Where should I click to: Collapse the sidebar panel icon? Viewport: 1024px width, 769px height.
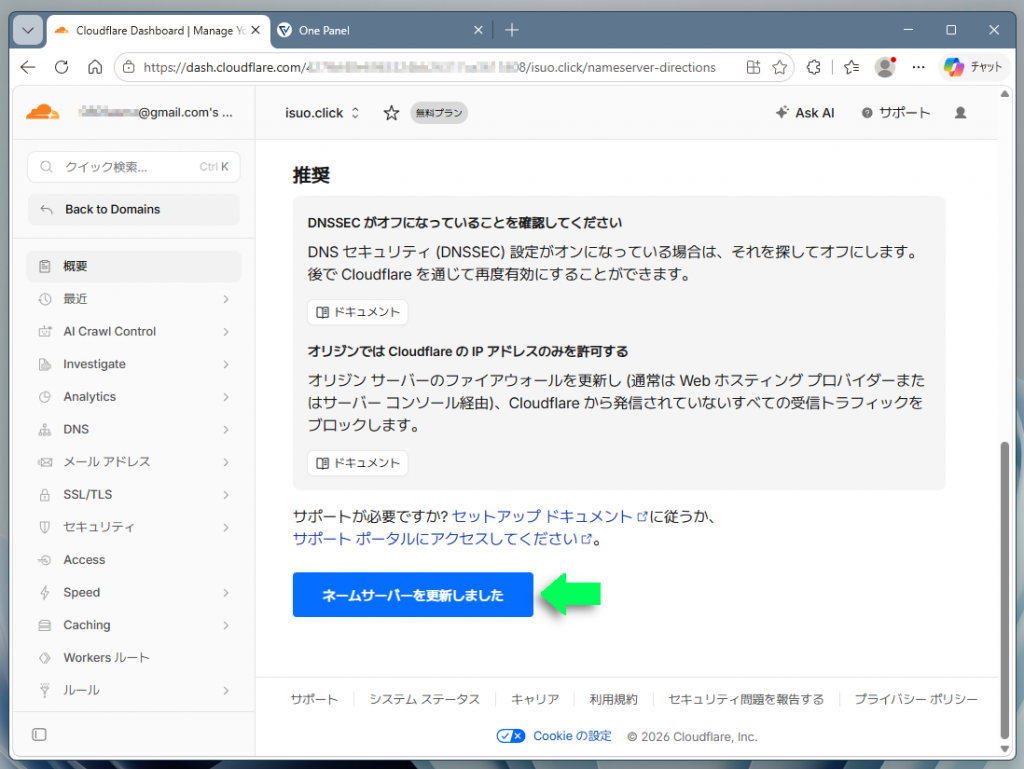tap(39, 734)
